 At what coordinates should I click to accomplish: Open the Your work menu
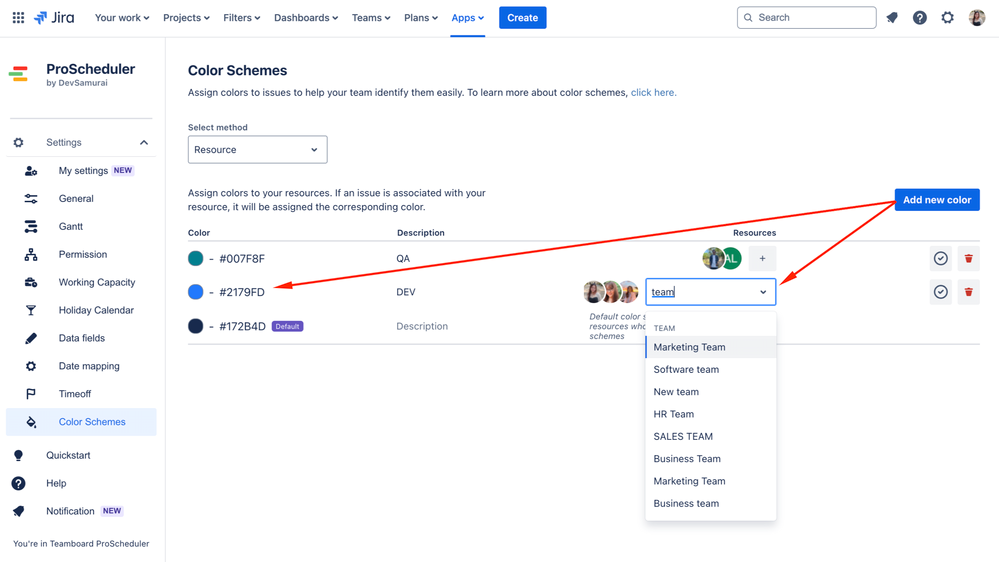122,18
